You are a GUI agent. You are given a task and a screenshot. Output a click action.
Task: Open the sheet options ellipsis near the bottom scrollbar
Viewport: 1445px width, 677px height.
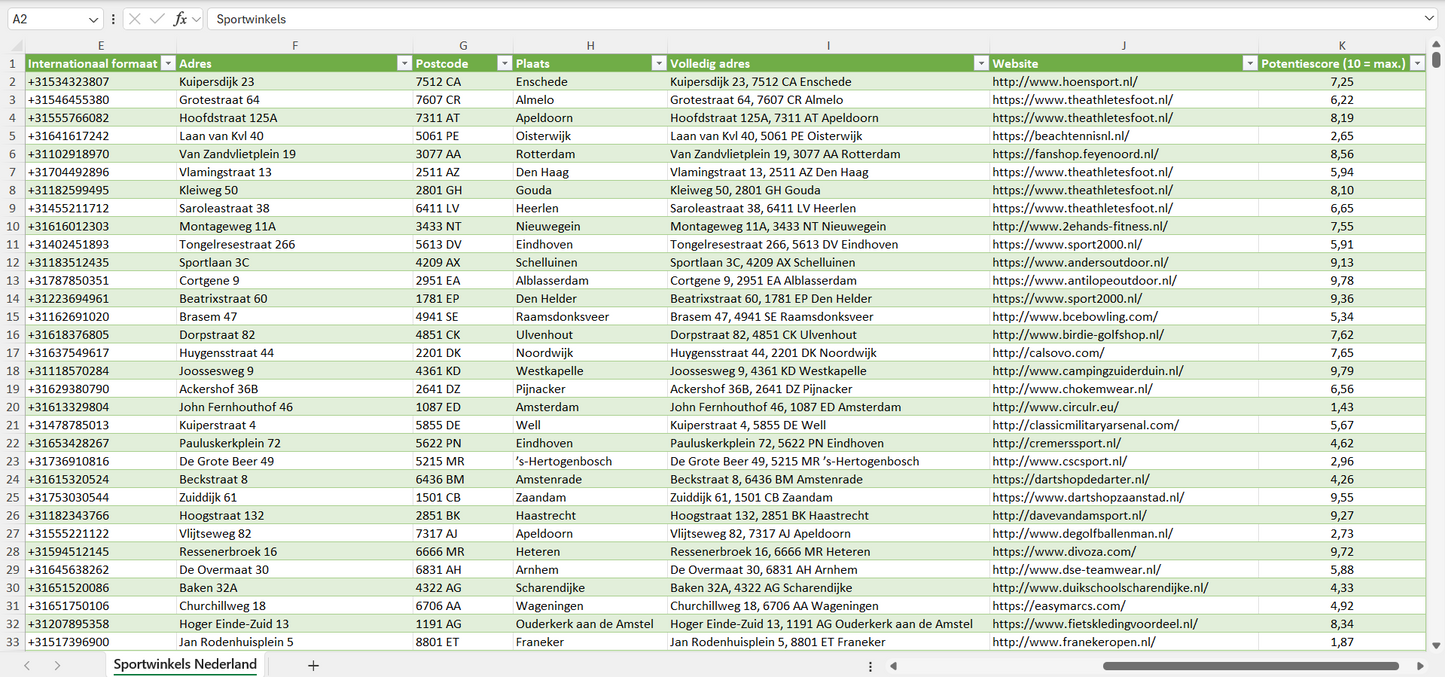tap(870, 665)
